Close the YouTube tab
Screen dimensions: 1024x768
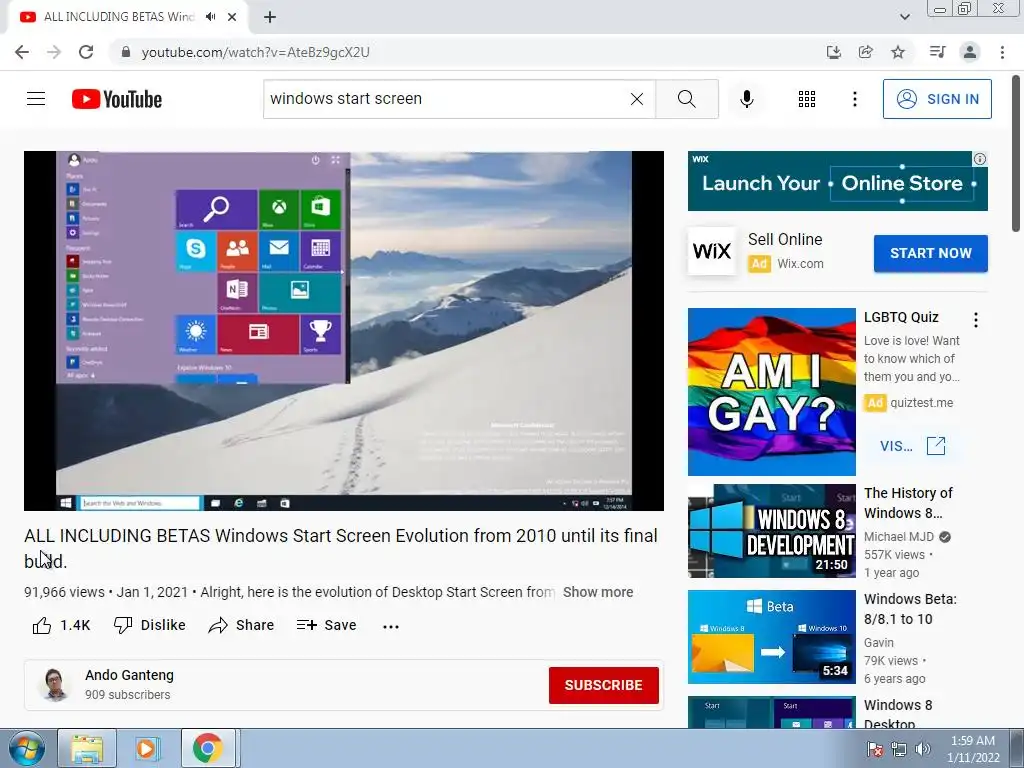pyautogui.click(x=232, y=17)
